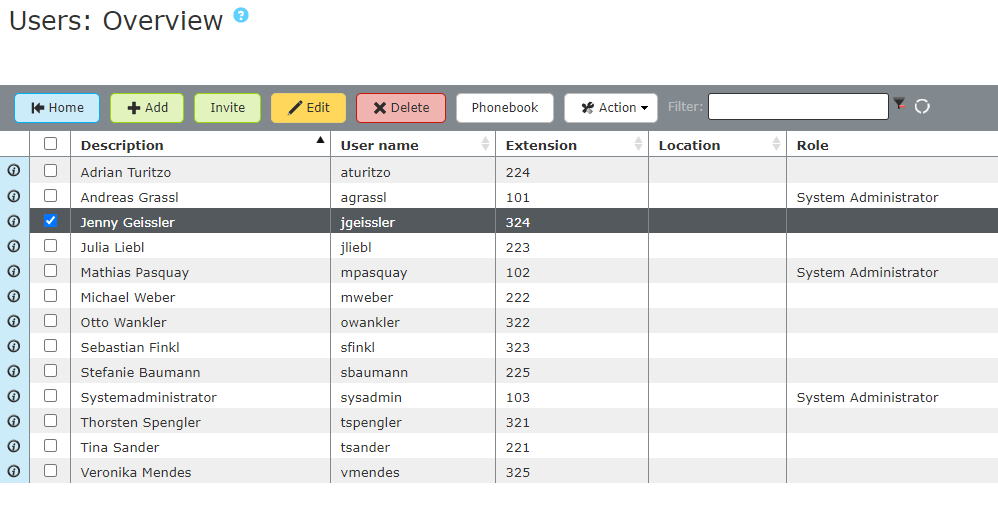
Task: Open info icon for Julia Liebl
Action: click(14, 246)
